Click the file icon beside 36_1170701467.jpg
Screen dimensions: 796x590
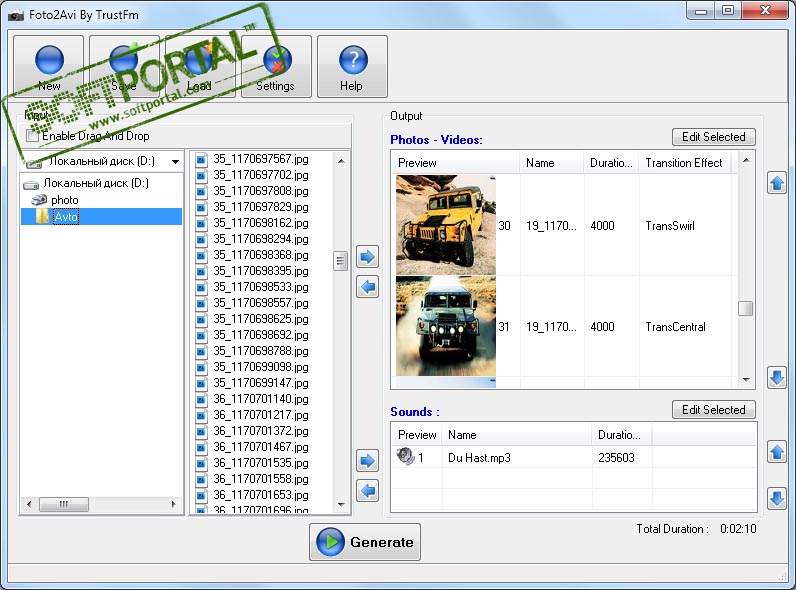tap(202, 448)
